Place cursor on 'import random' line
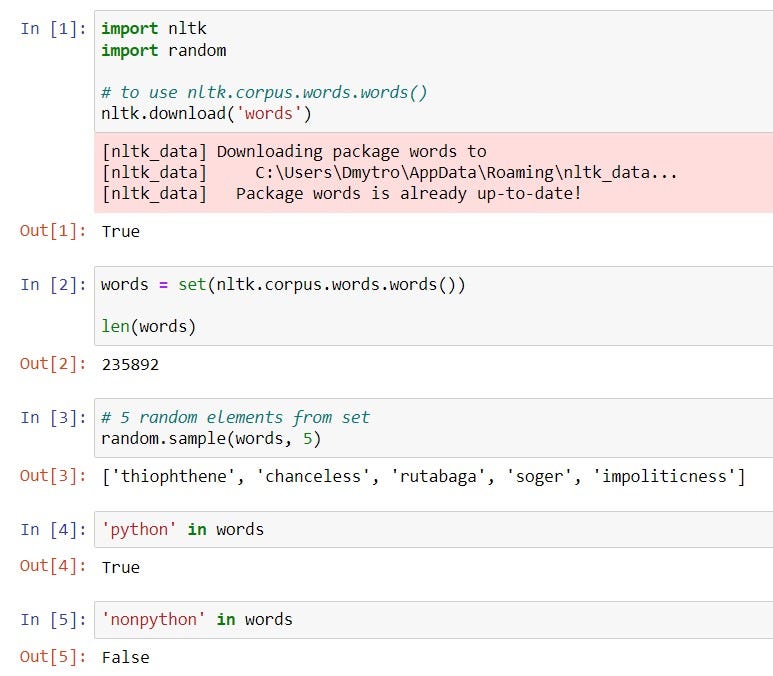 coord(163,50)
